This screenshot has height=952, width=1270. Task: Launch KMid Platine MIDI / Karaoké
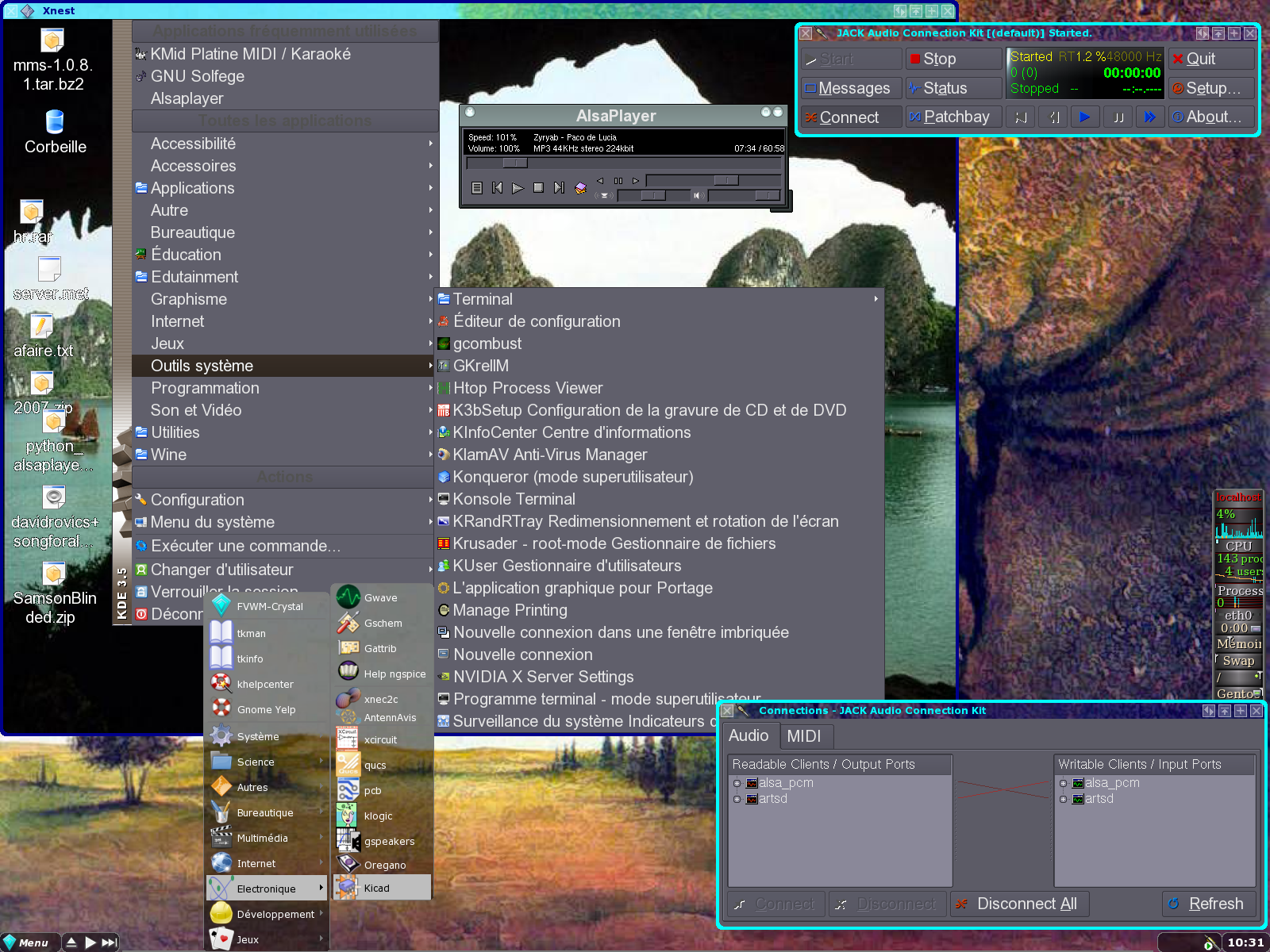coord(285,54)
